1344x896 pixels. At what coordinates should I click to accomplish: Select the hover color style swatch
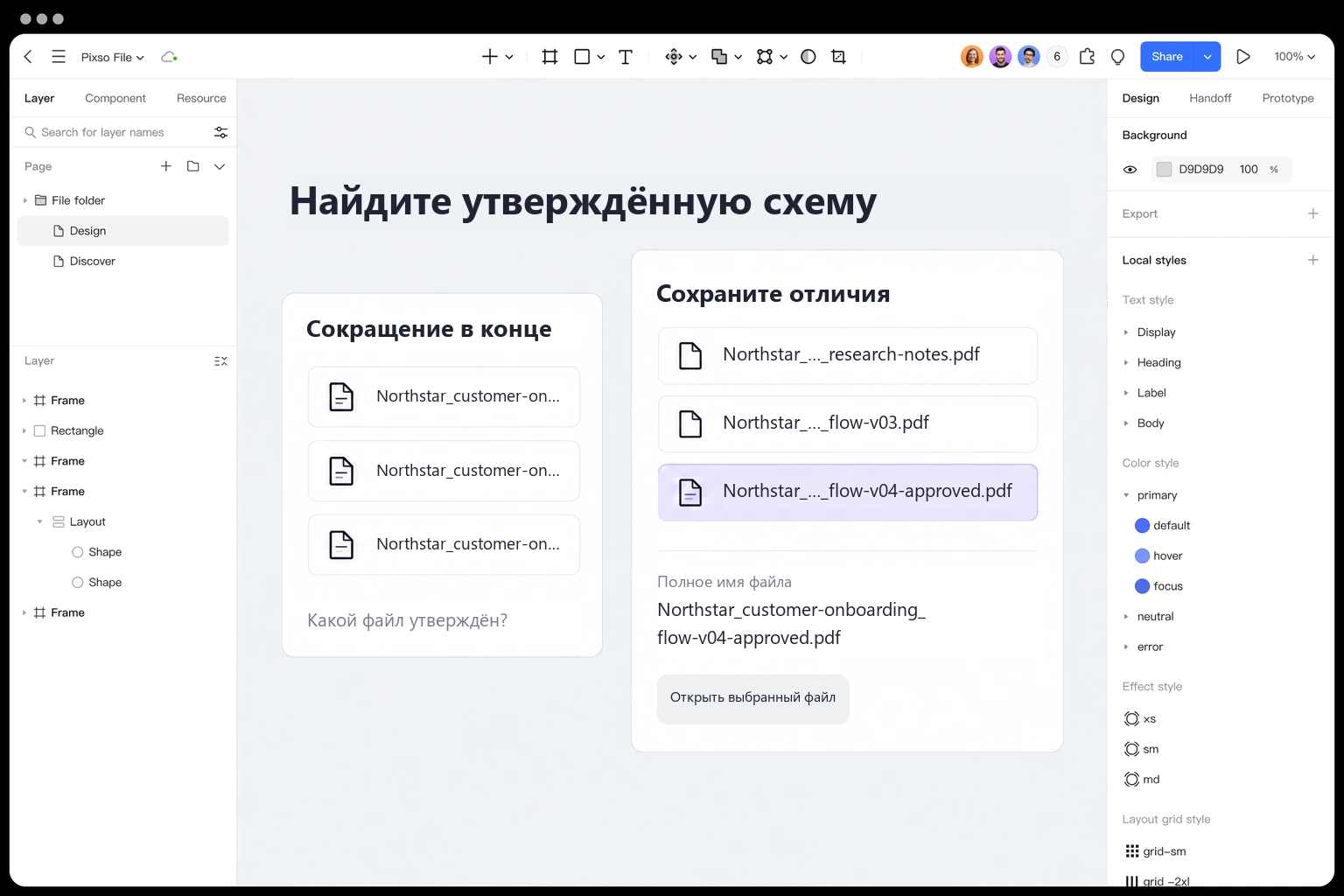pyautogui.click(x=1142, y=556)
